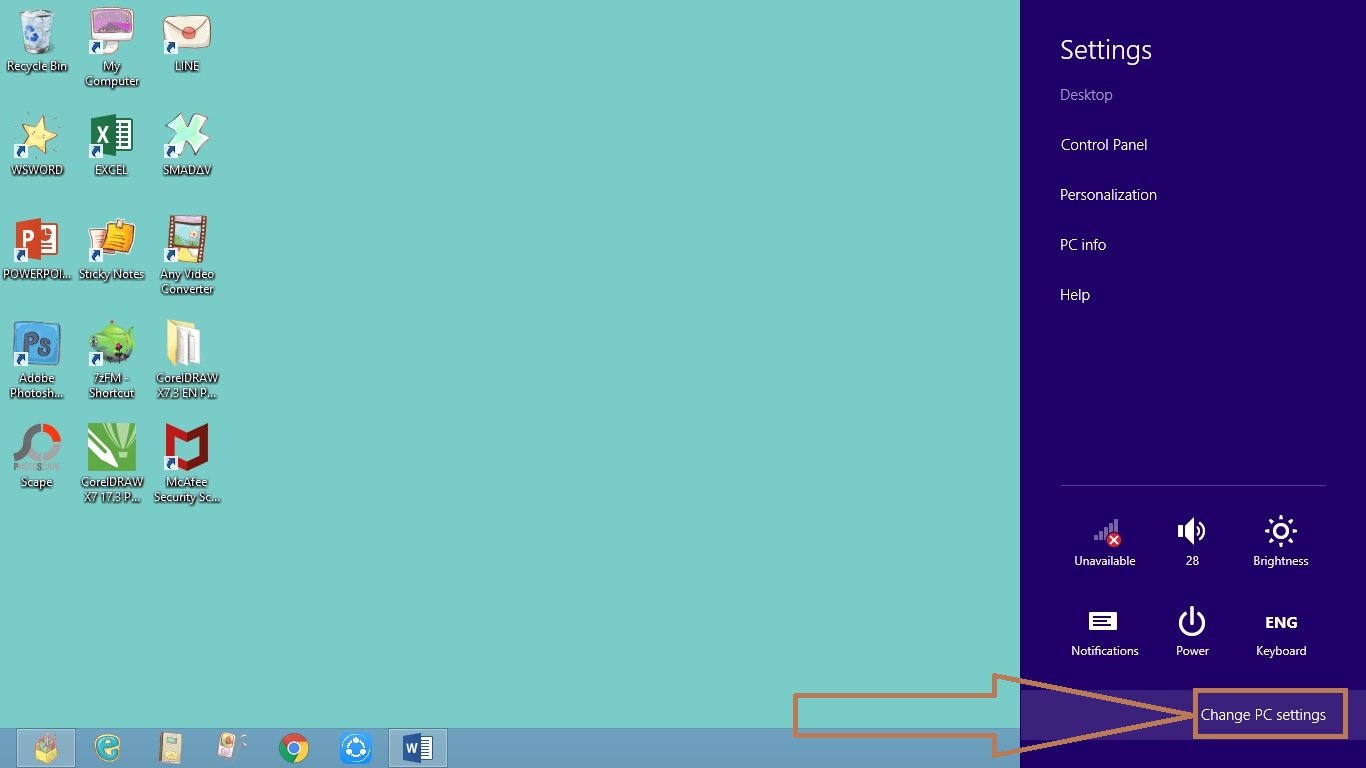Select the EXCEL desktop shortcut
Screen dimensions: 1366x768
111,145
